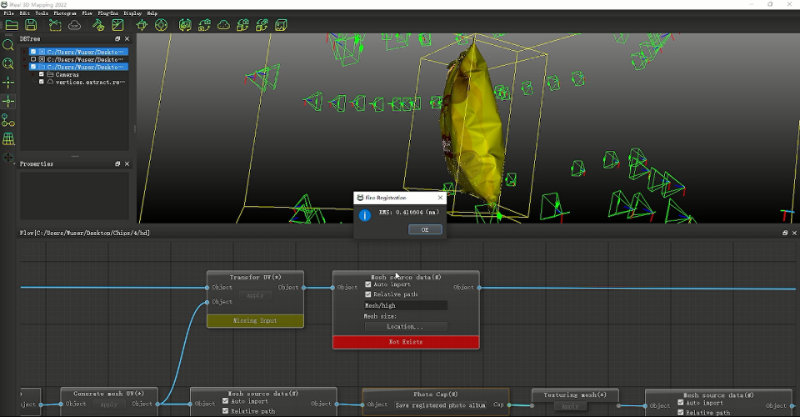The height and width of the screenshot is (417, 800).
Task: Click the connected-nodes icon in left sidebar
Action: click(8, 120)
